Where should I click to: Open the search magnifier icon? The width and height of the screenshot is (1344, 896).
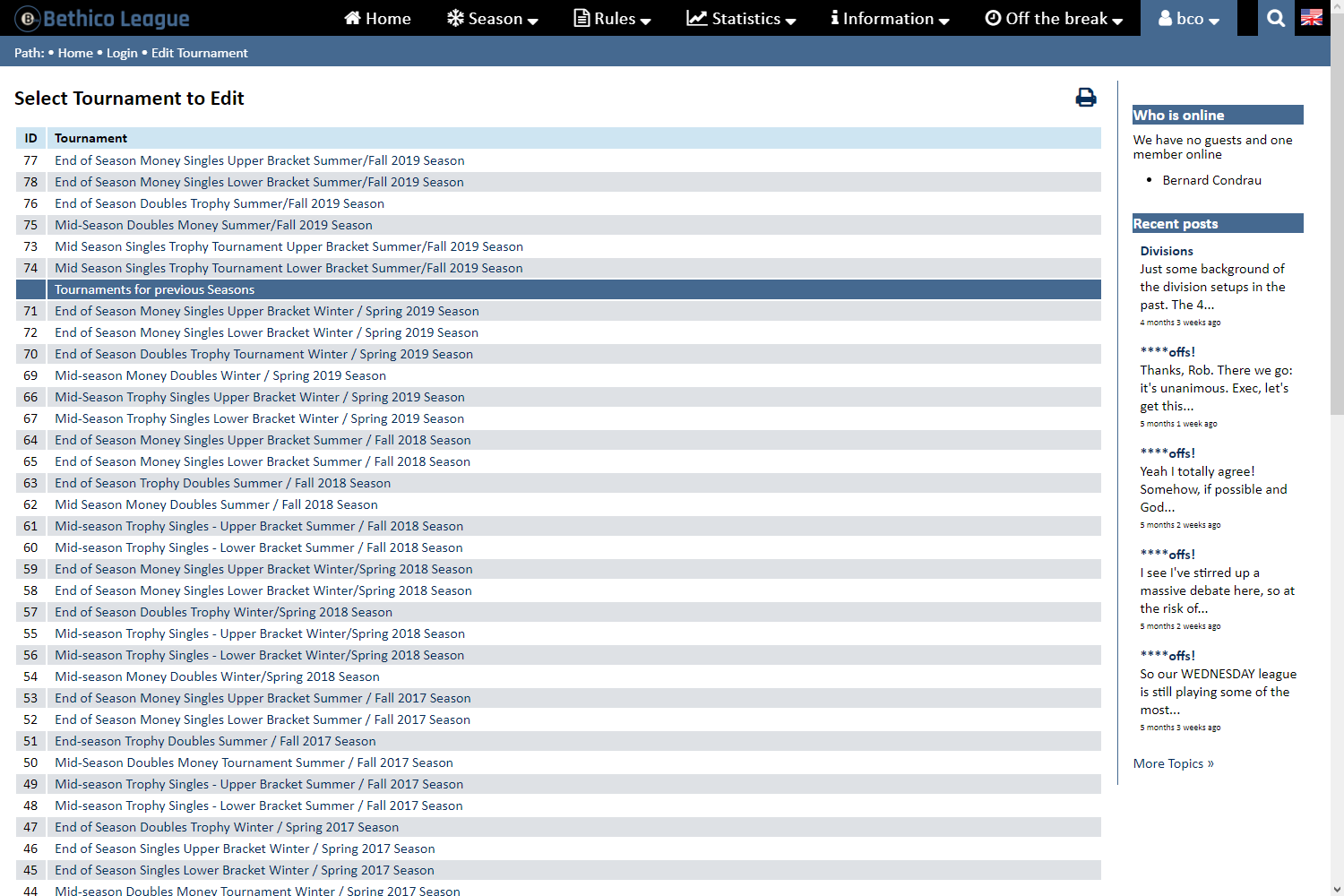1276,18
